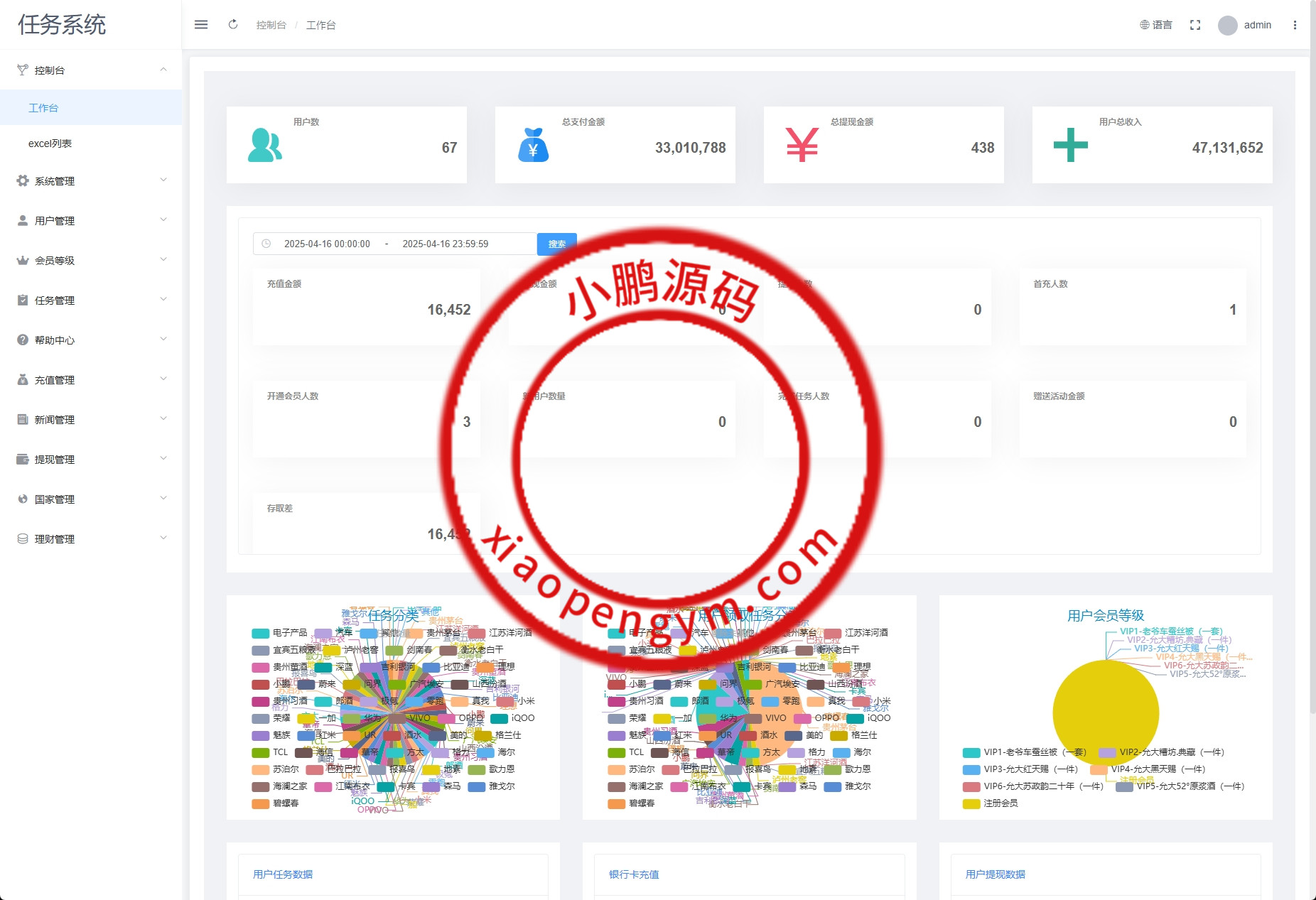Toggle fullscreen mode icon

click(1195, 25)
